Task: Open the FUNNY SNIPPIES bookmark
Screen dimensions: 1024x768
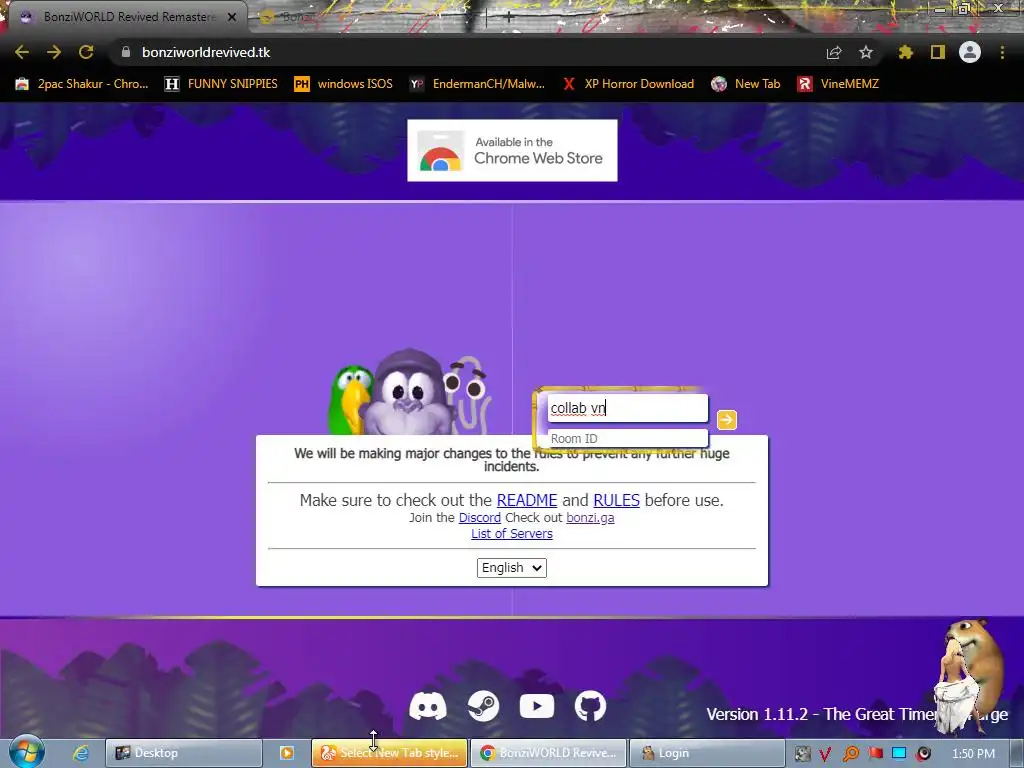Action: pyautogui.click(x=221, y=84)
